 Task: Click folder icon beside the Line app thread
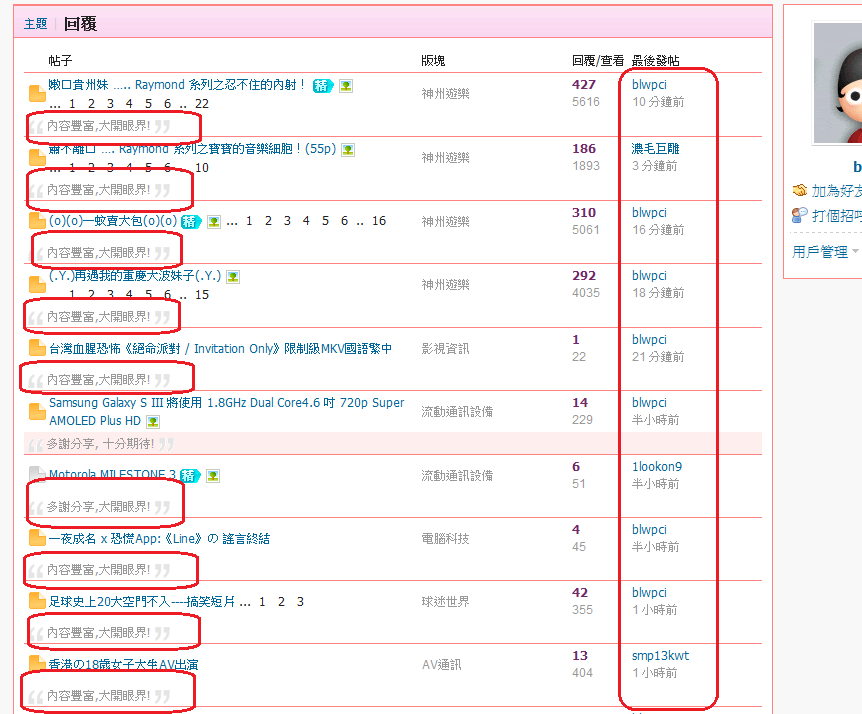click(37, 539)
